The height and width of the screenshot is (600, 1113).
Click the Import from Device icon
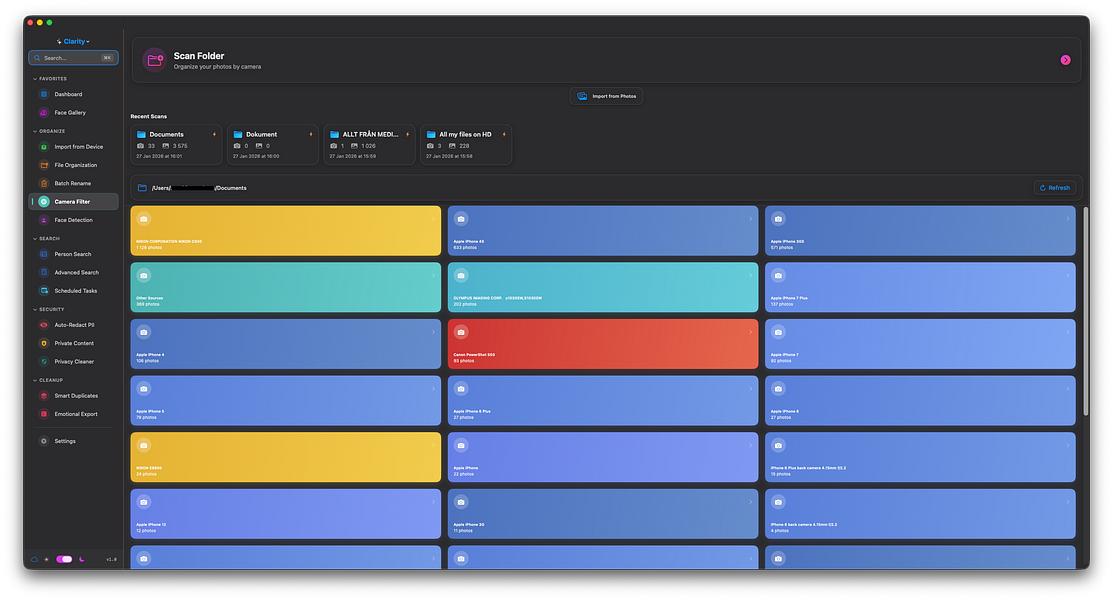[43, 147]
